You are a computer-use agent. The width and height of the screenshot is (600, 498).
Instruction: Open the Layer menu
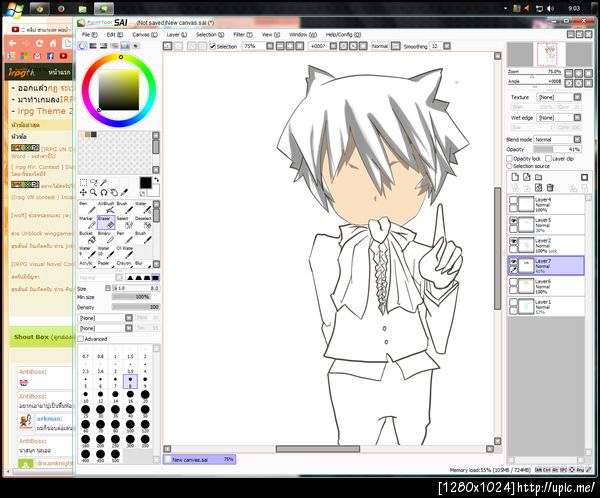click(176, 35)
